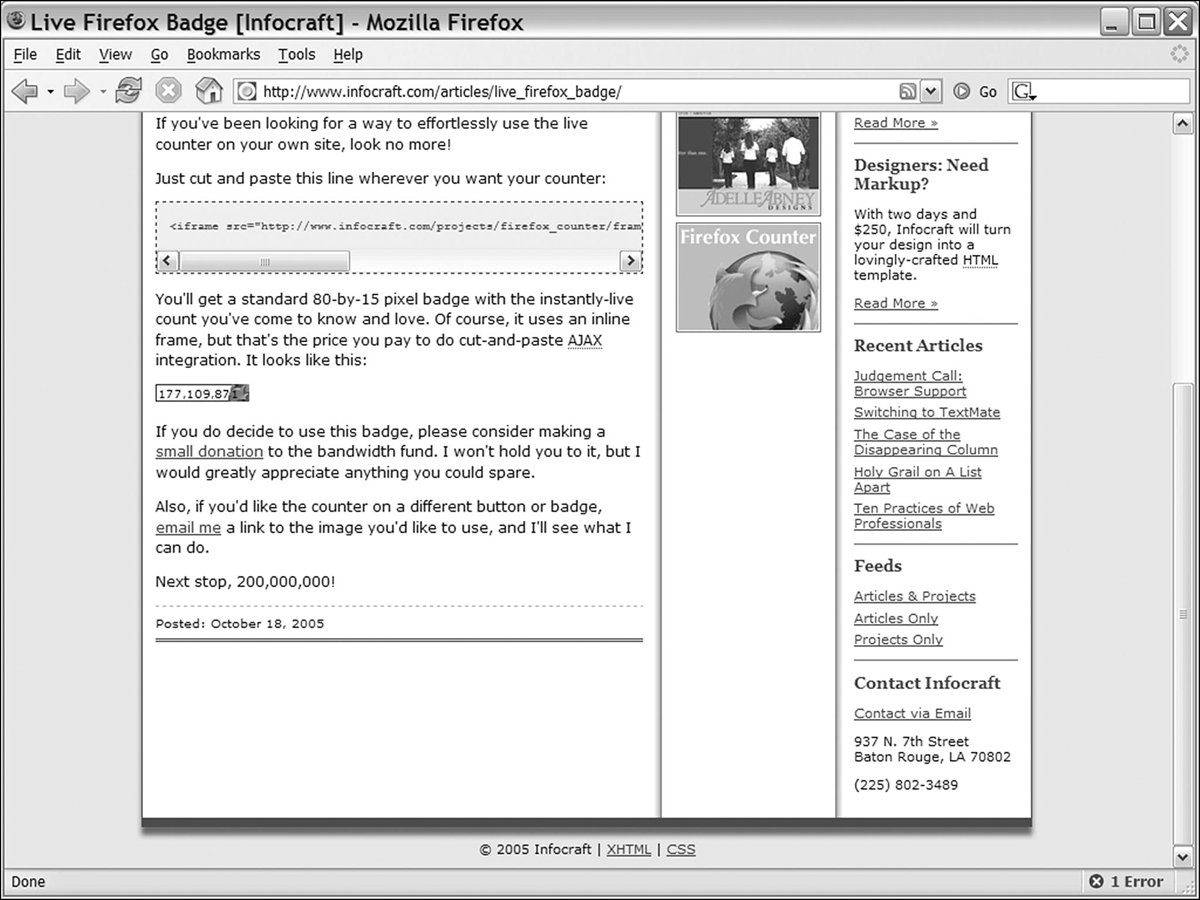Screen dimensions: 1200x900
Task: Open the Bookmarks menu
Action: point(223,55)
